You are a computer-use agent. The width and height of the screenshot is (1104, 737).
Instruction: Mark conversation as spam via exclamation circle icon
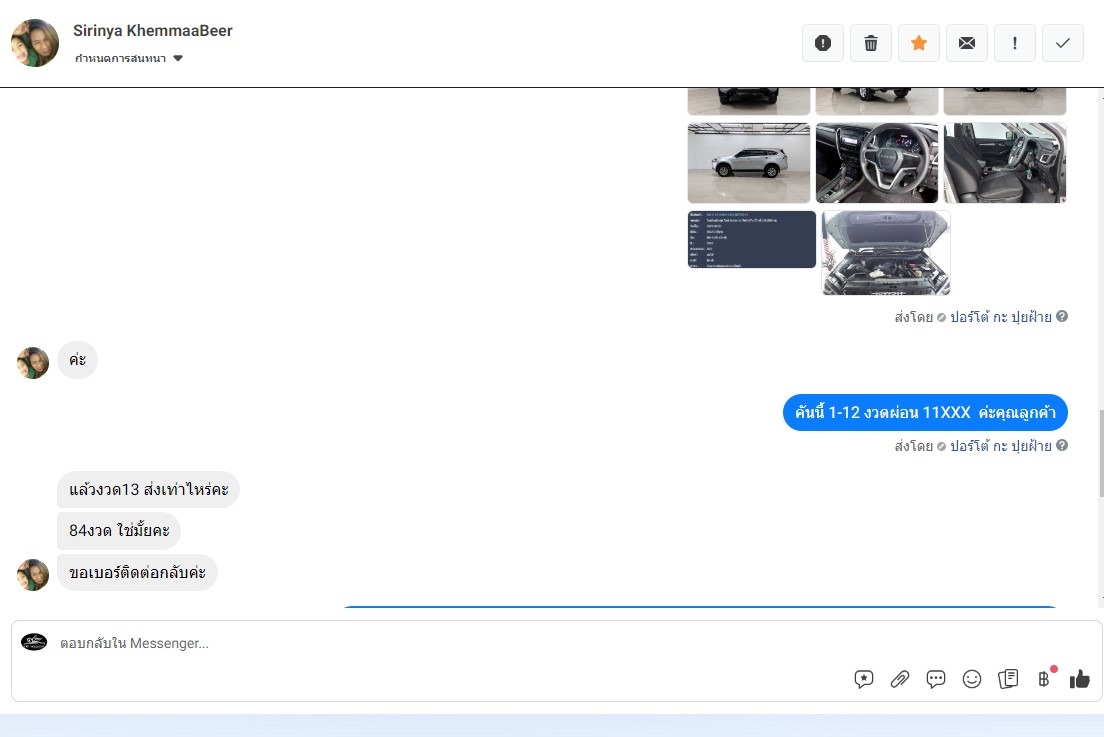822,43
